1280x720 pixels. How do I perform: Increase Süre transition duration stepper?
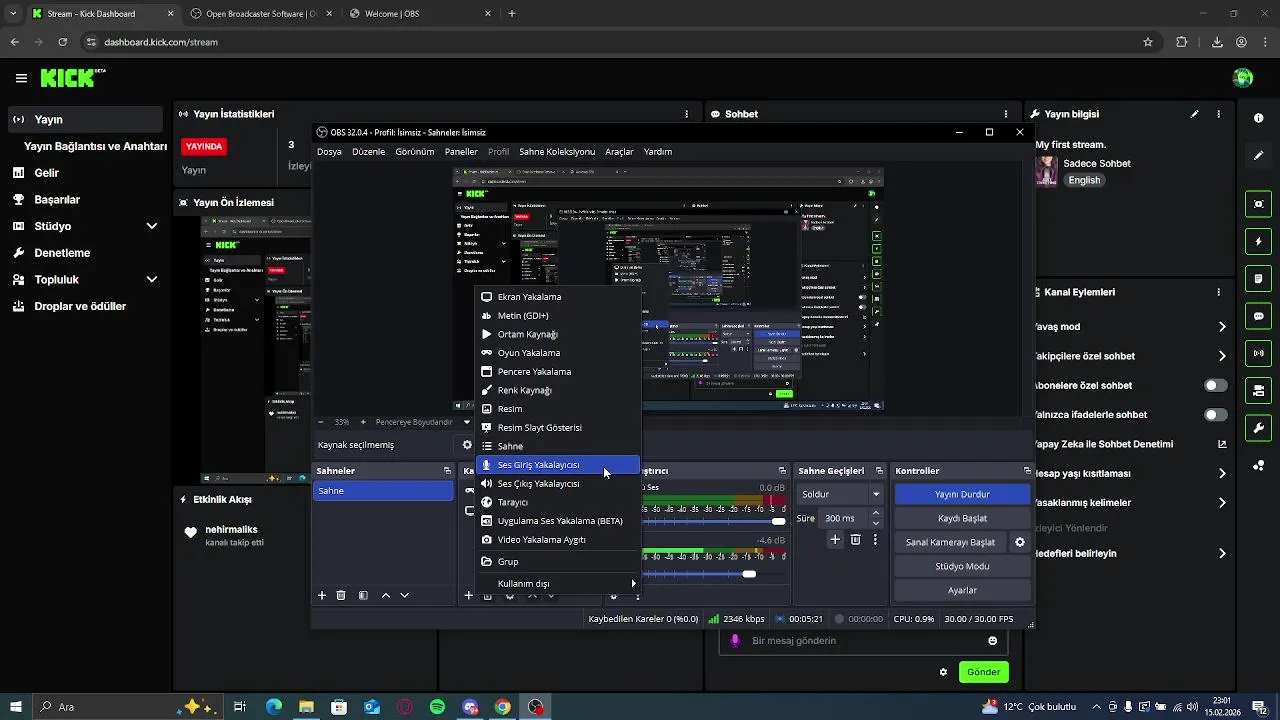[x=876, y=514]
